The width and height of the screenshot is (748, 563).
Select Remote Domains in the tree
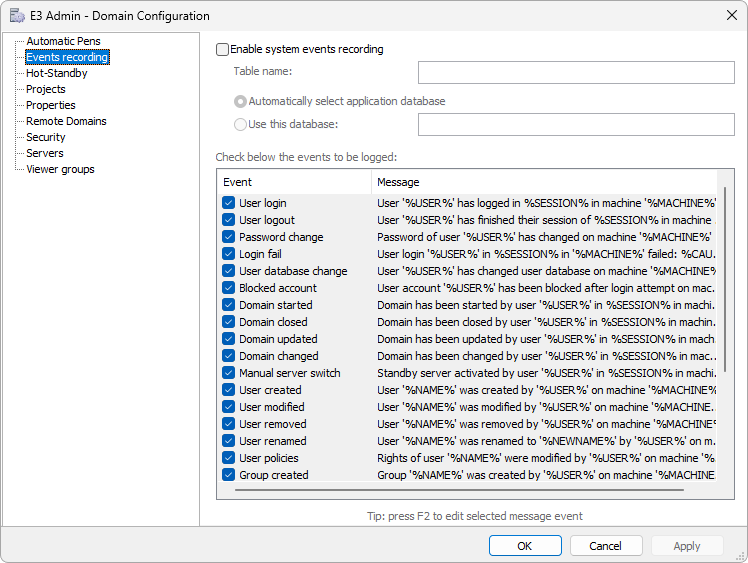(x=66, y=121)
